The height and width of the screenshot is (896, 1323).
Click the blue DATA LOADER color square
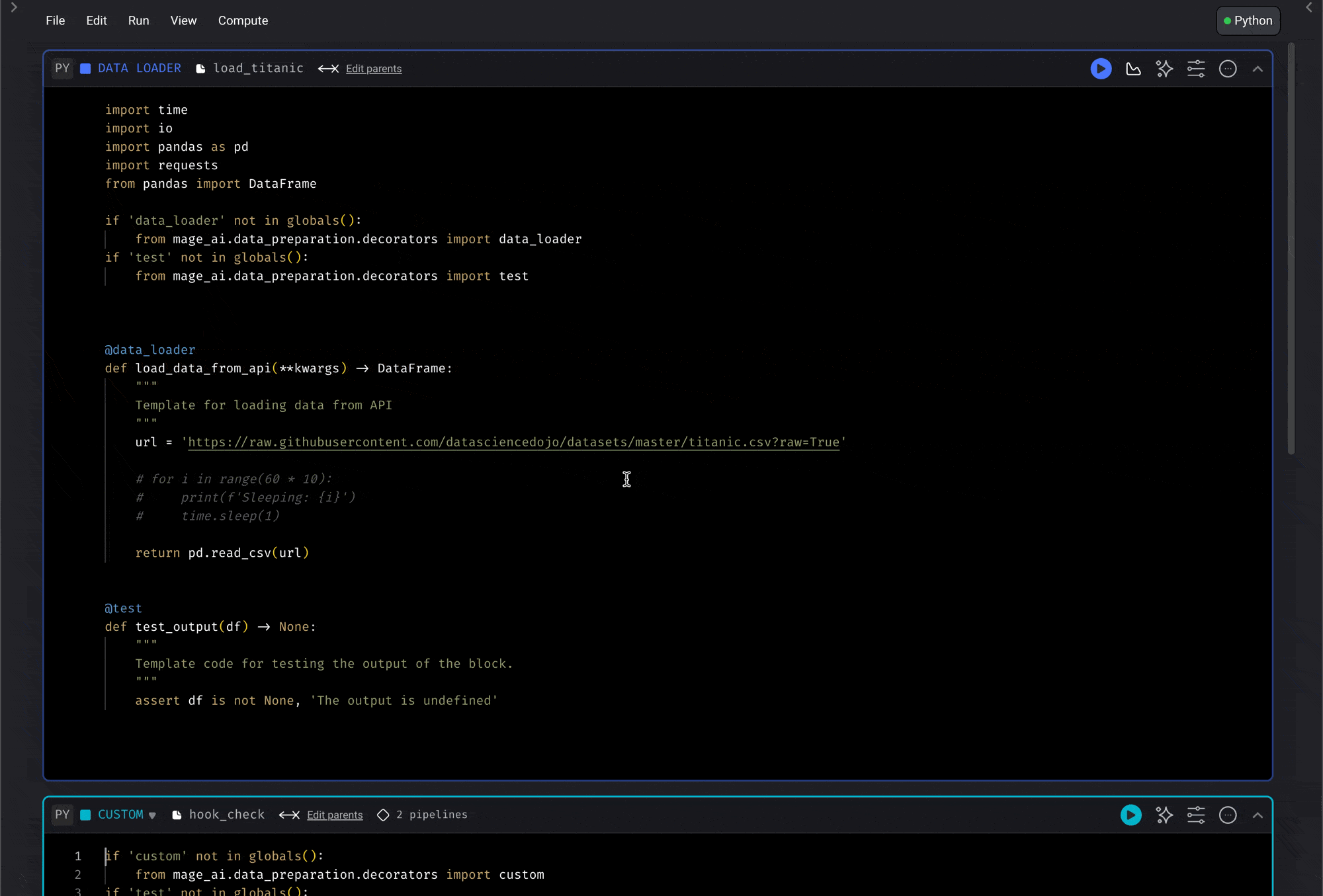[85, 69]
